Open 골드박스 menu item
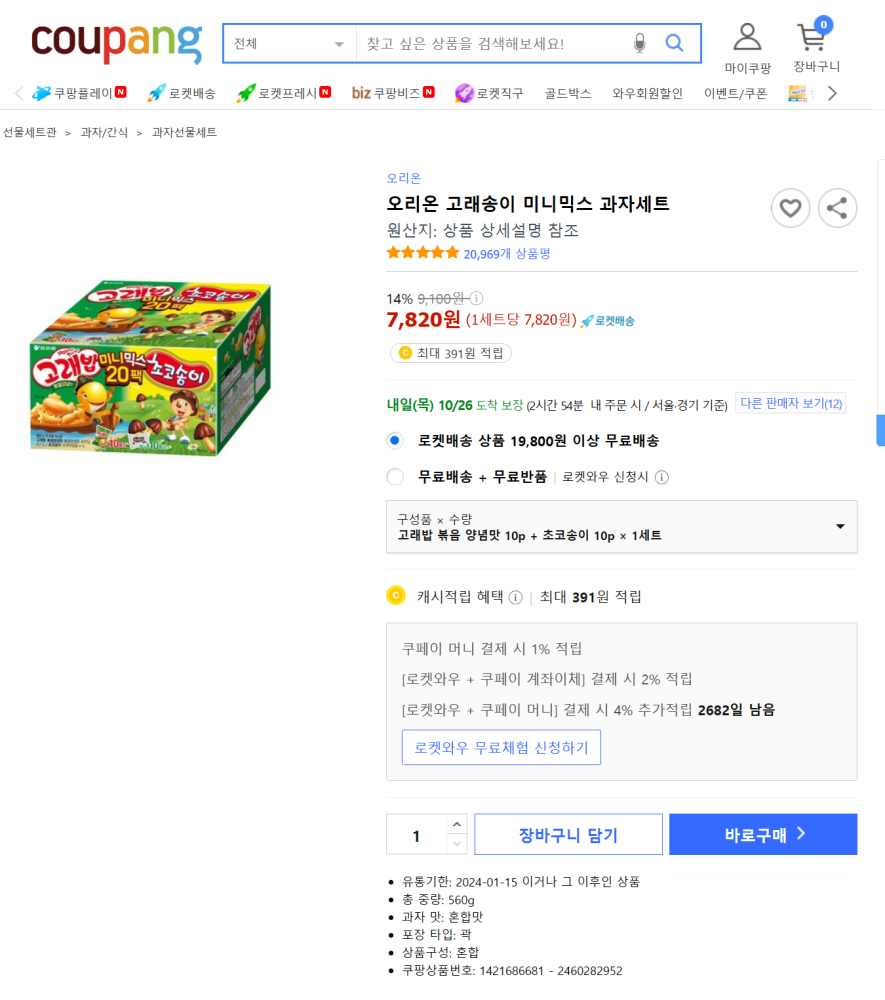 click(567, 94)
